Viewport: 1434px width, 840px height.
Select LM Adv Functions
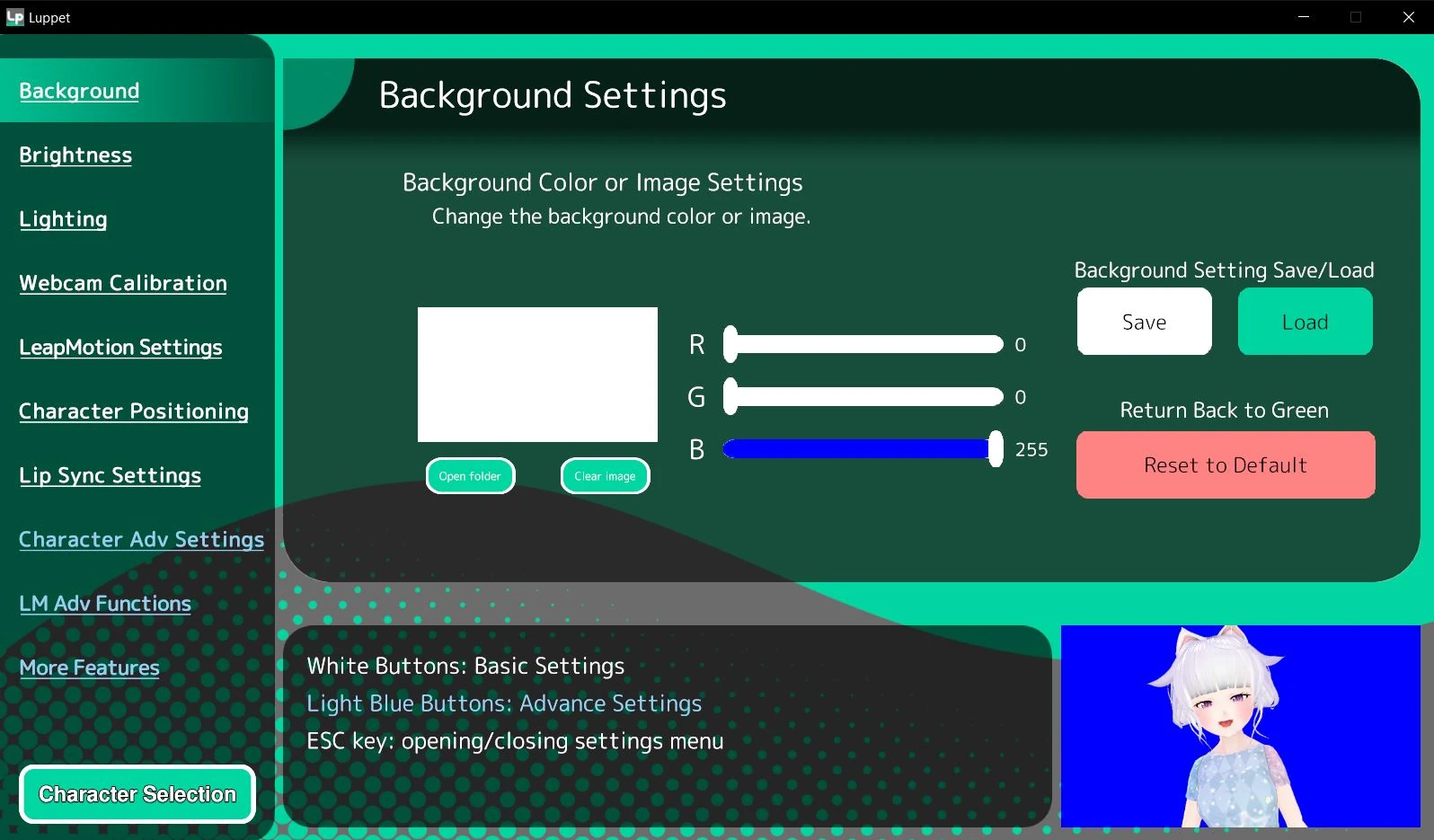tap(105, 604)
